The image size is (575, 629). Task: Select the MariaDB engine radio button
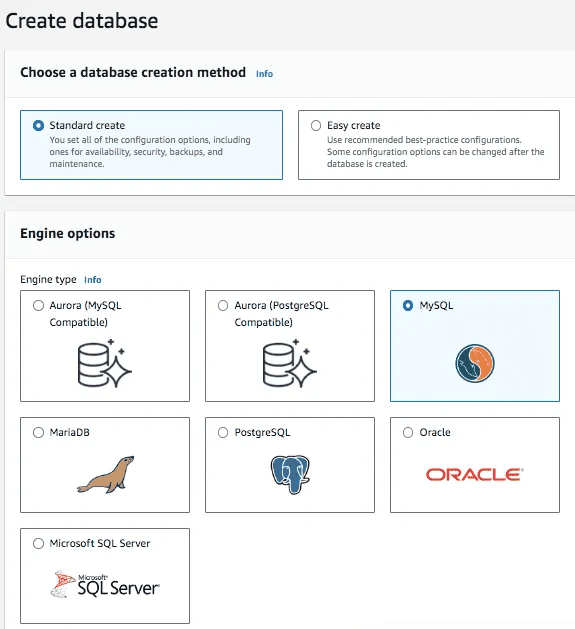click(38, 432)
